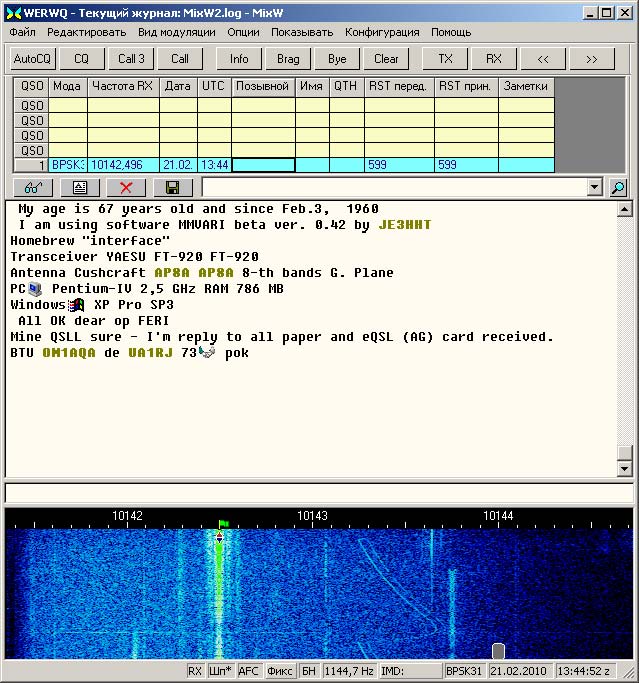Click the 13:44:52 z time in status bar
Image resolution: width=639 pixels, height=683 pixels.
[x=584, y=671]
